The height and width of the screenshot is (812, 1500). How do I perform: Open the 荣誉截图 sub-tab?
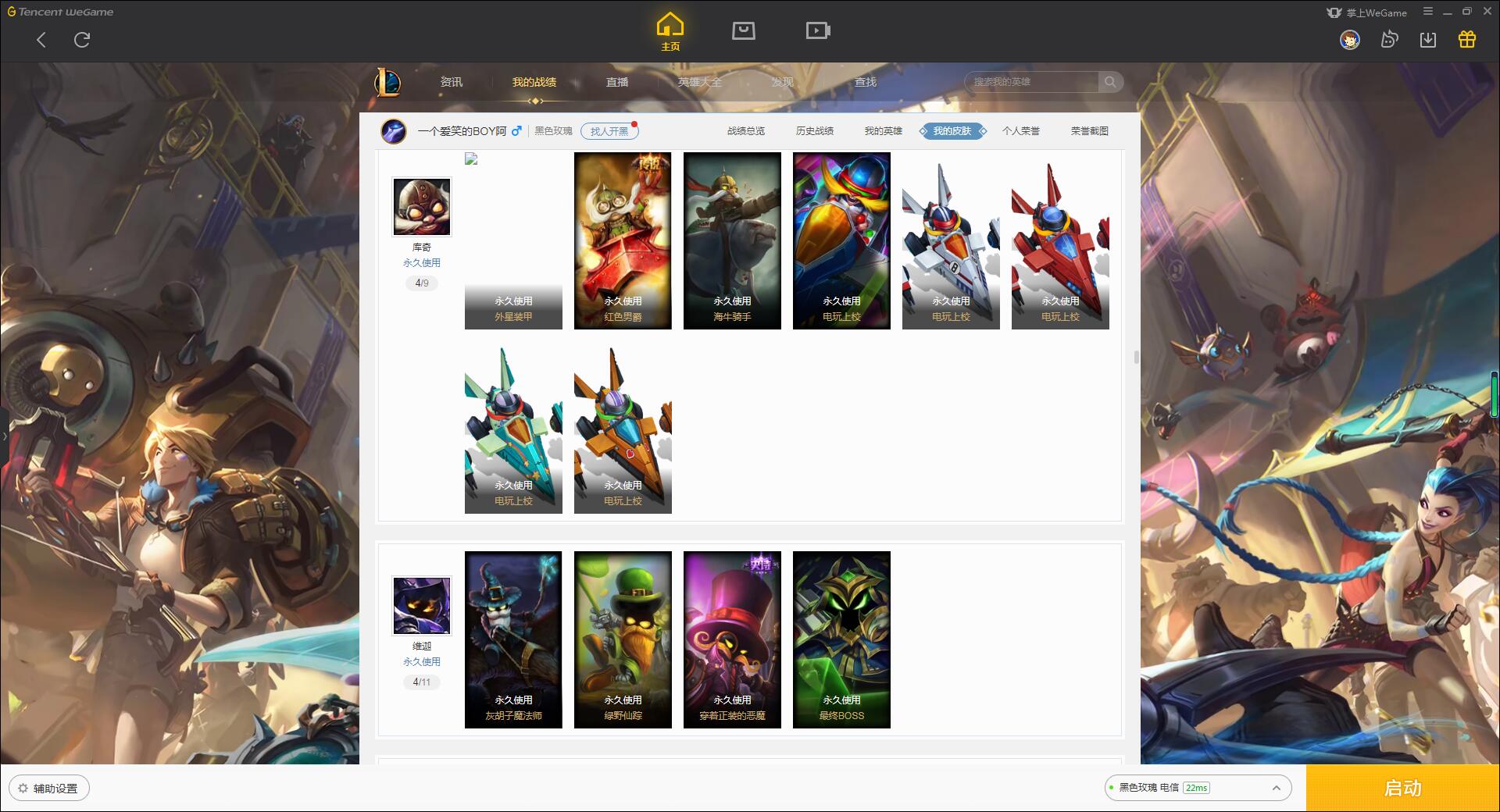click(1090, 131)
